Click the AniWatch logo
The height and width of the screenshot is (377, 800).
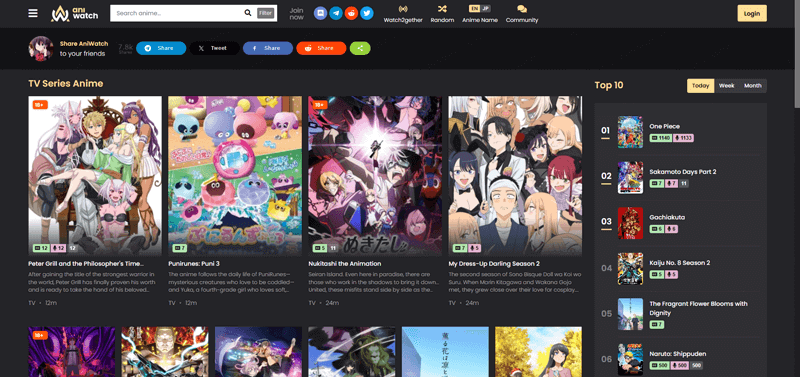tap(74, 13)
